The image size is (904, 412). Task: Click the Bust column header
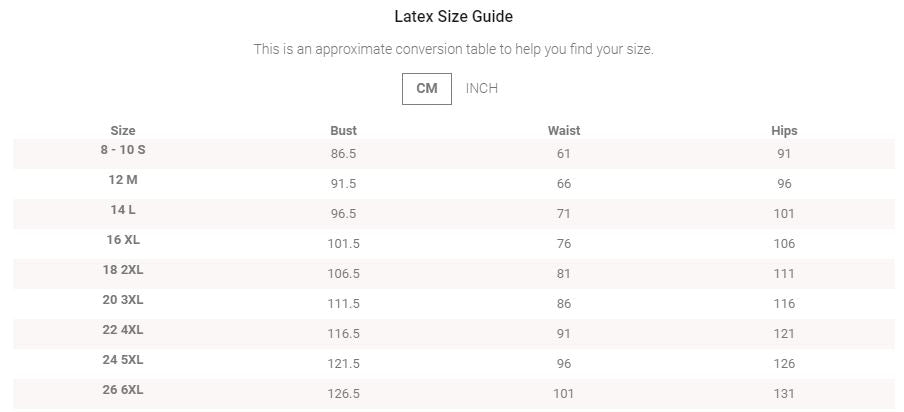343,131
